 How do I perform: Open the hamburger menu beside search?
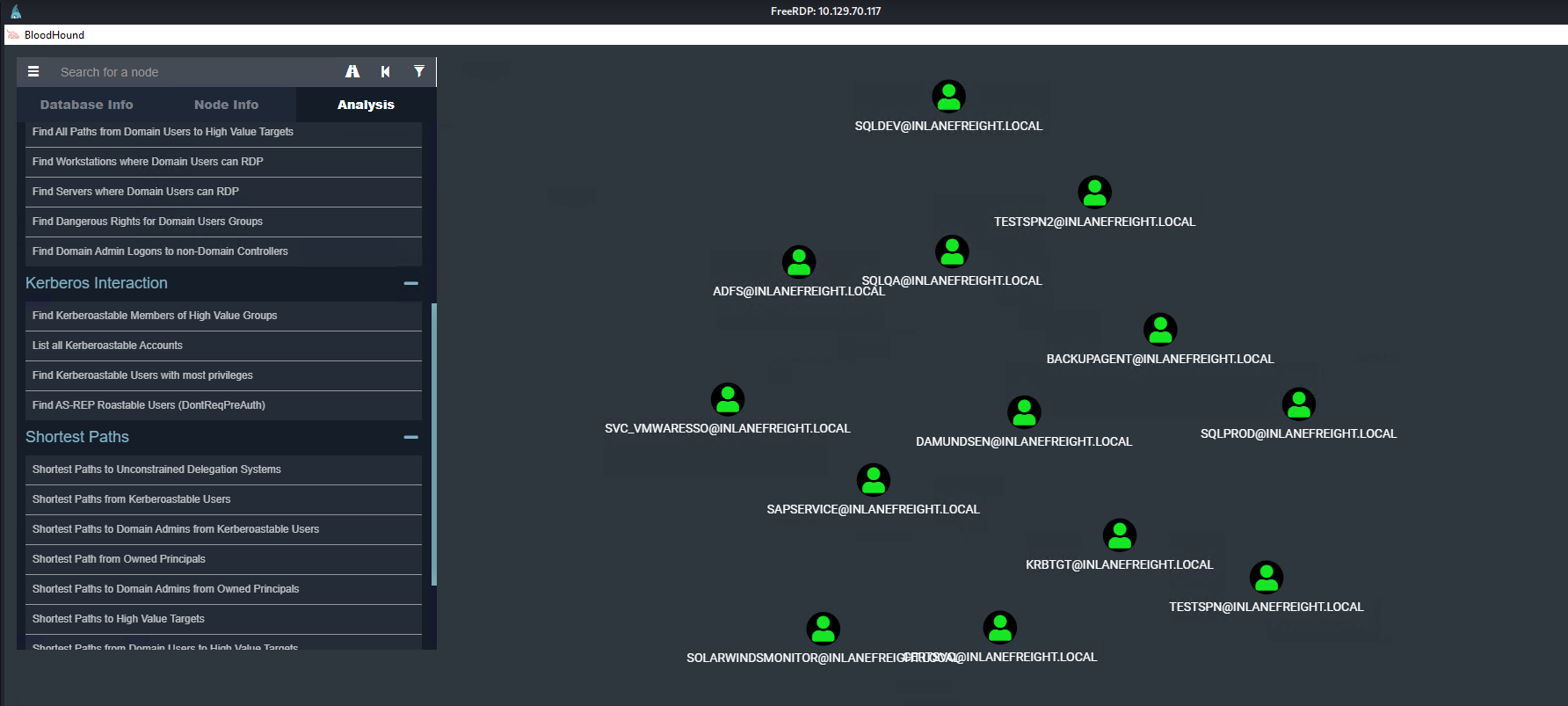click(33, 72)
